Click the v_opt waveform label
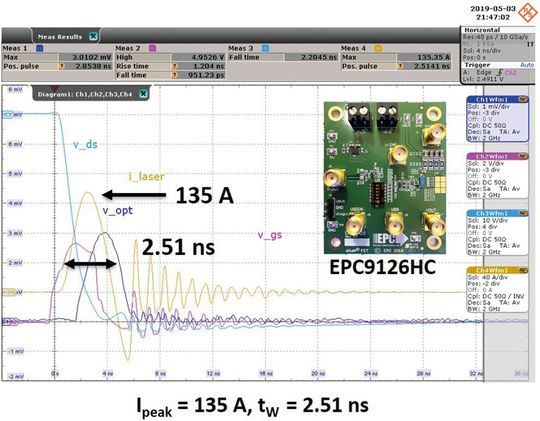The width and height of the screenshot is (540, 421). [117, 210]
